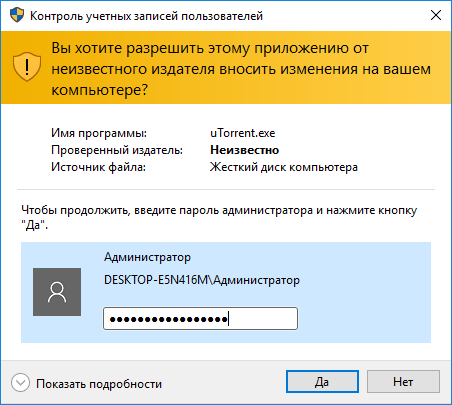Click the password instruction text
452x405 pixels.
point(219,218)
